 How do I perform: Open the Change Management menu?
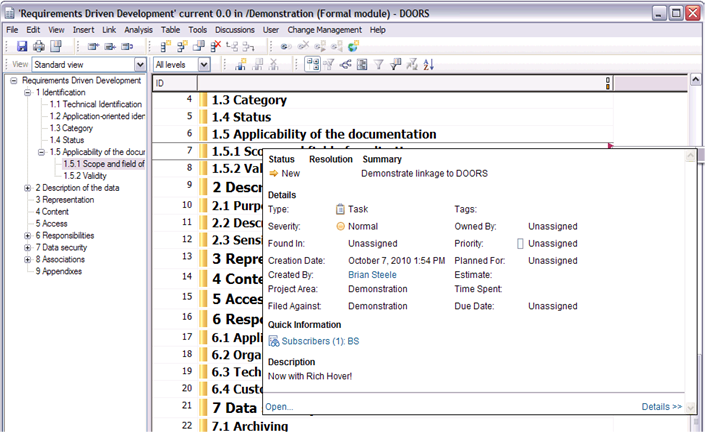click(324, 30)
